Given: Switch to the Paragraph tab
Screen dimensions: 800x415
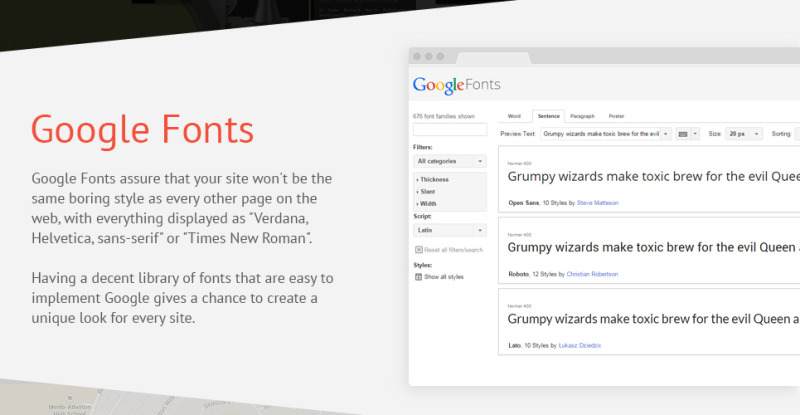Looking at the screenshot, I should tap(582, 116).
